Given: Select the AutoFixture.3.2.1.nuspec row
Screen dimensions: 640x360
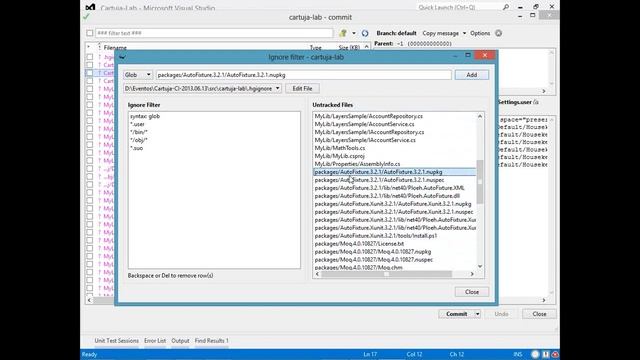Looking at the screenshot, I should click(379, 180).
